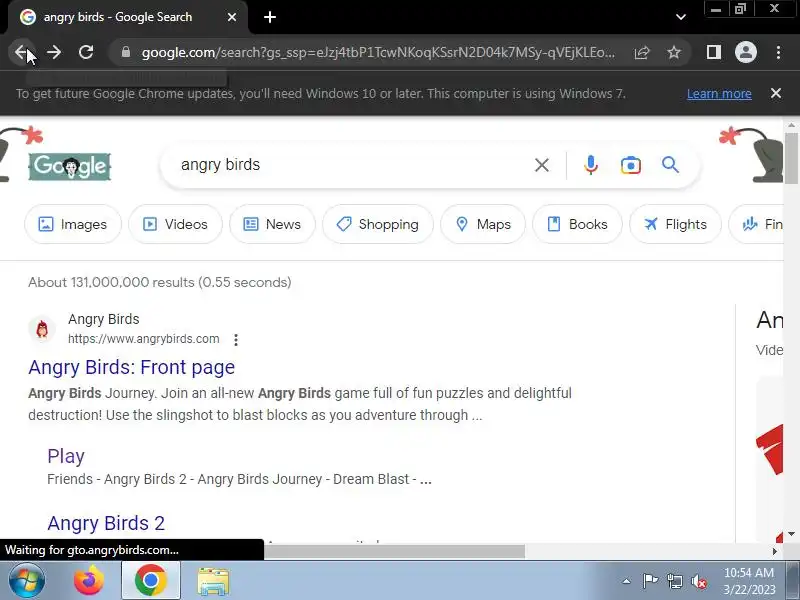Open File Explorer from the taskbar
Screen dimensions: 800x600
pyautogui.click(x=213, y=581)
